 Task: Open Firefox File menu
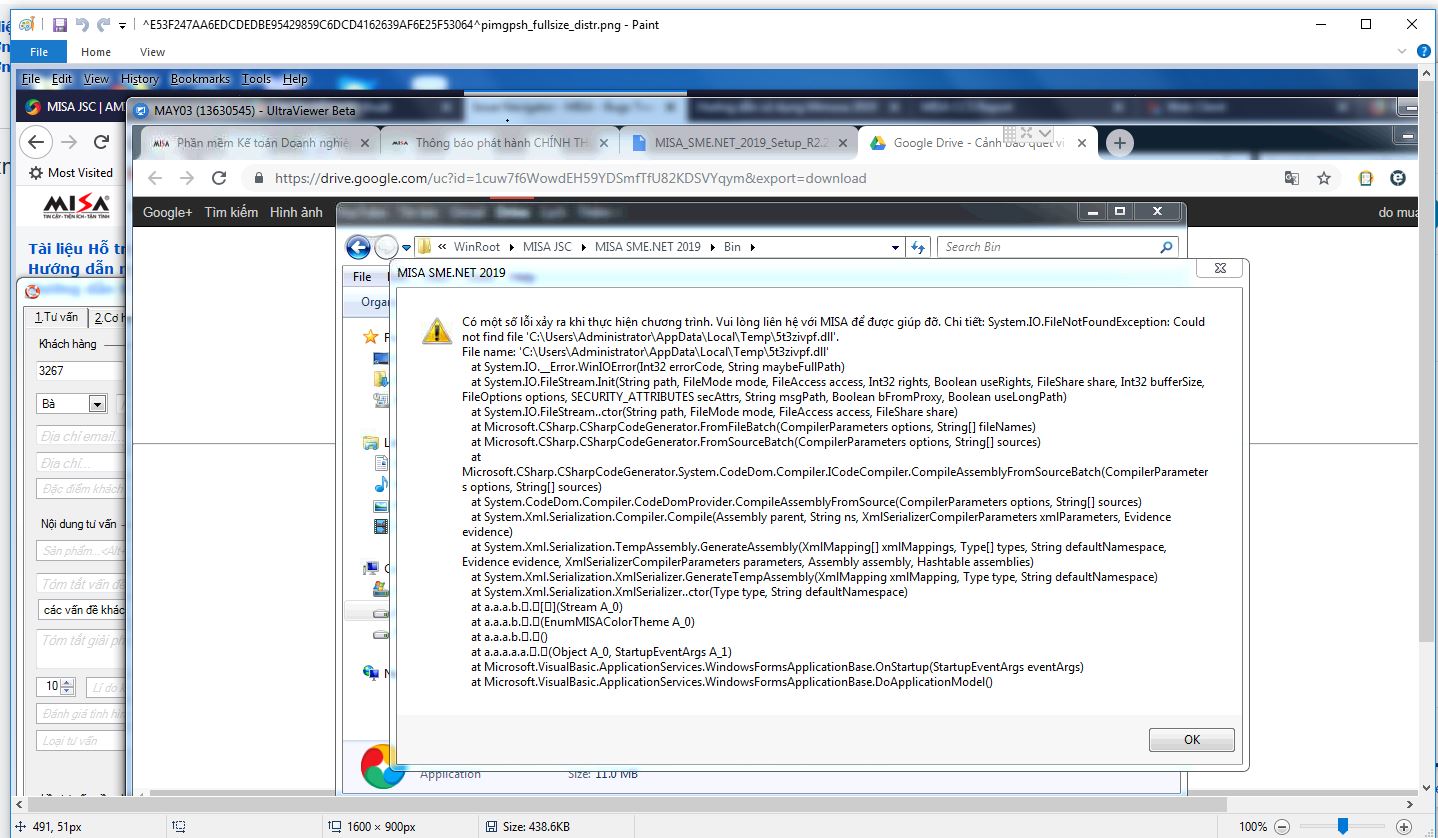(x=31, y=79)
